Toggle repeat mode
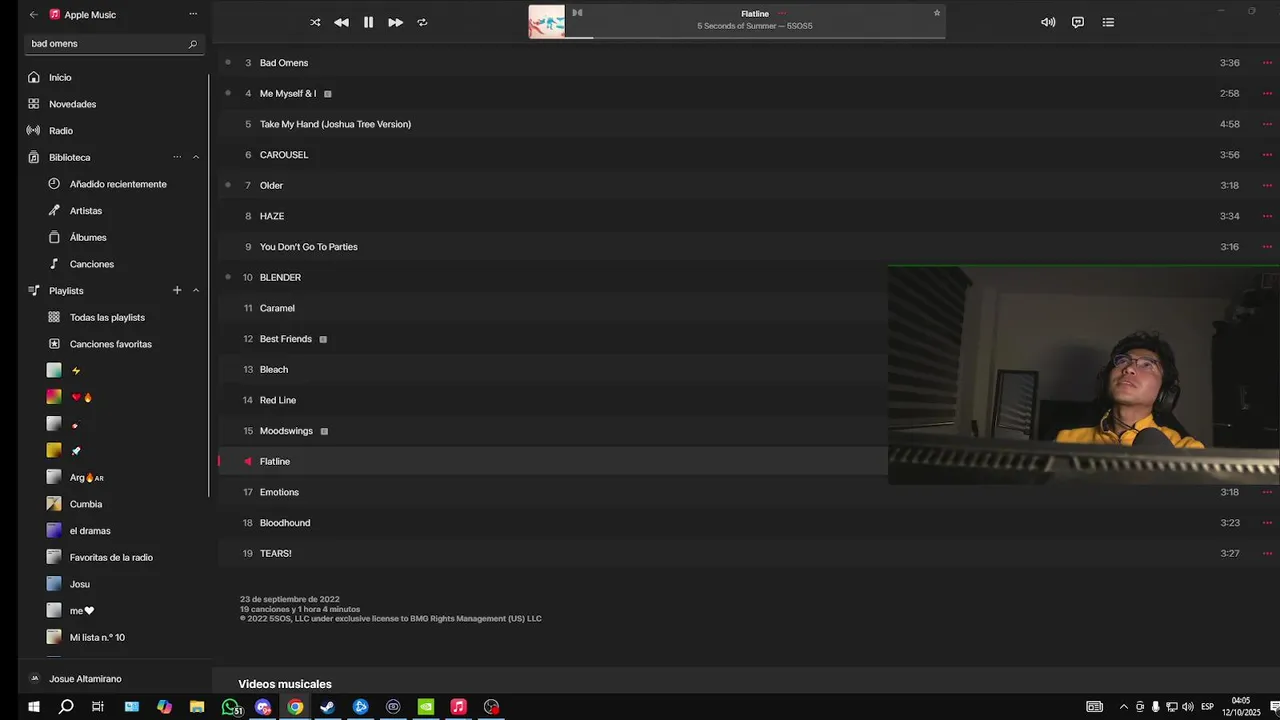This screenshot has width=1280, height=720. click(x=422, y=22)
